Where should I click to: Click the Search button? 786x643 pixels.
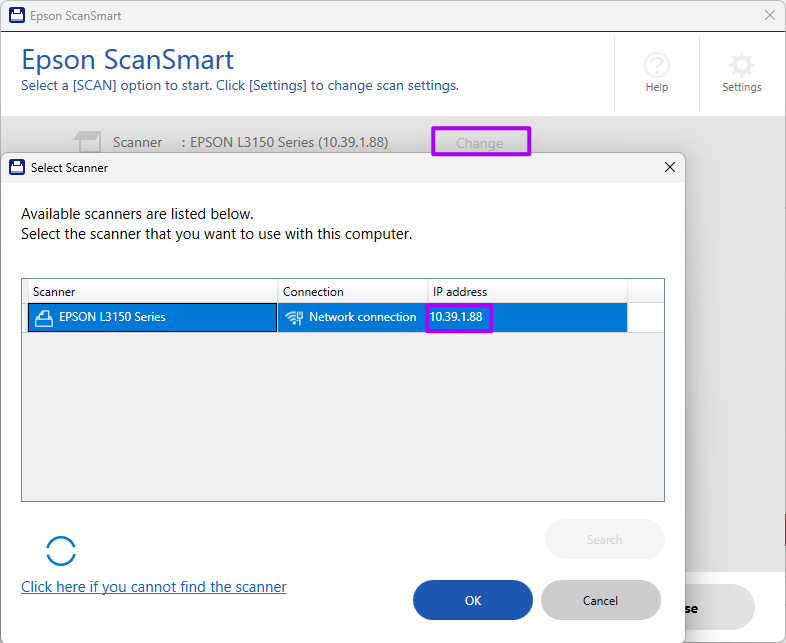(605, 539)
